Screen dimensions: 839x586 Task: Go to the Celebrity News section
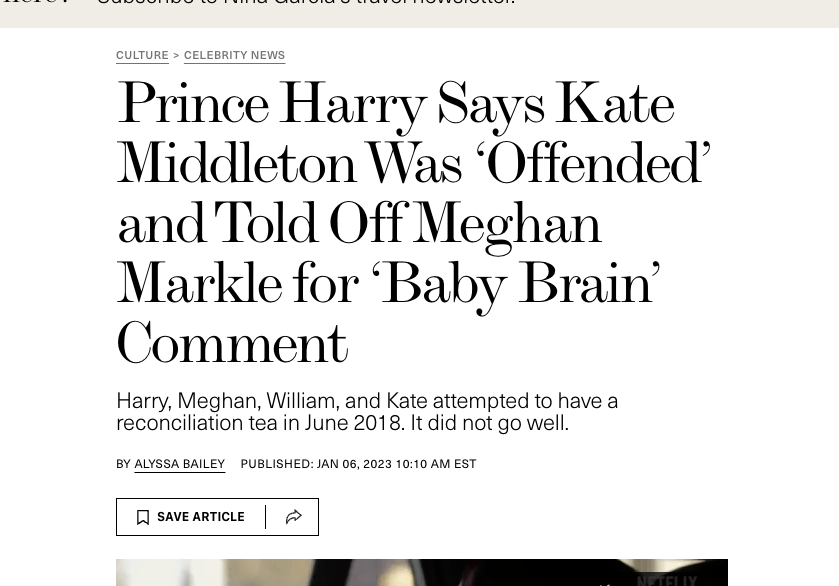(234, 56)
